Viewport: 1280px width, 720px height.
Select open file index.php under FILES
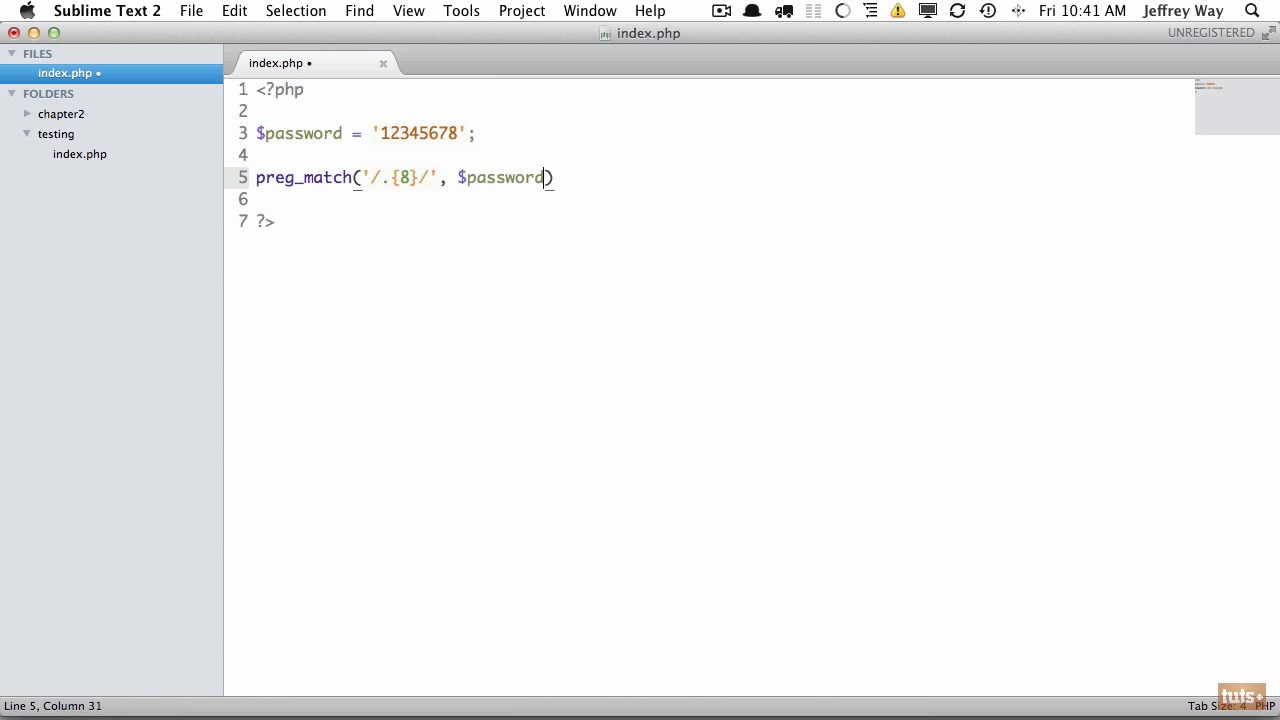pyautogui.click(x=111, y=73)
